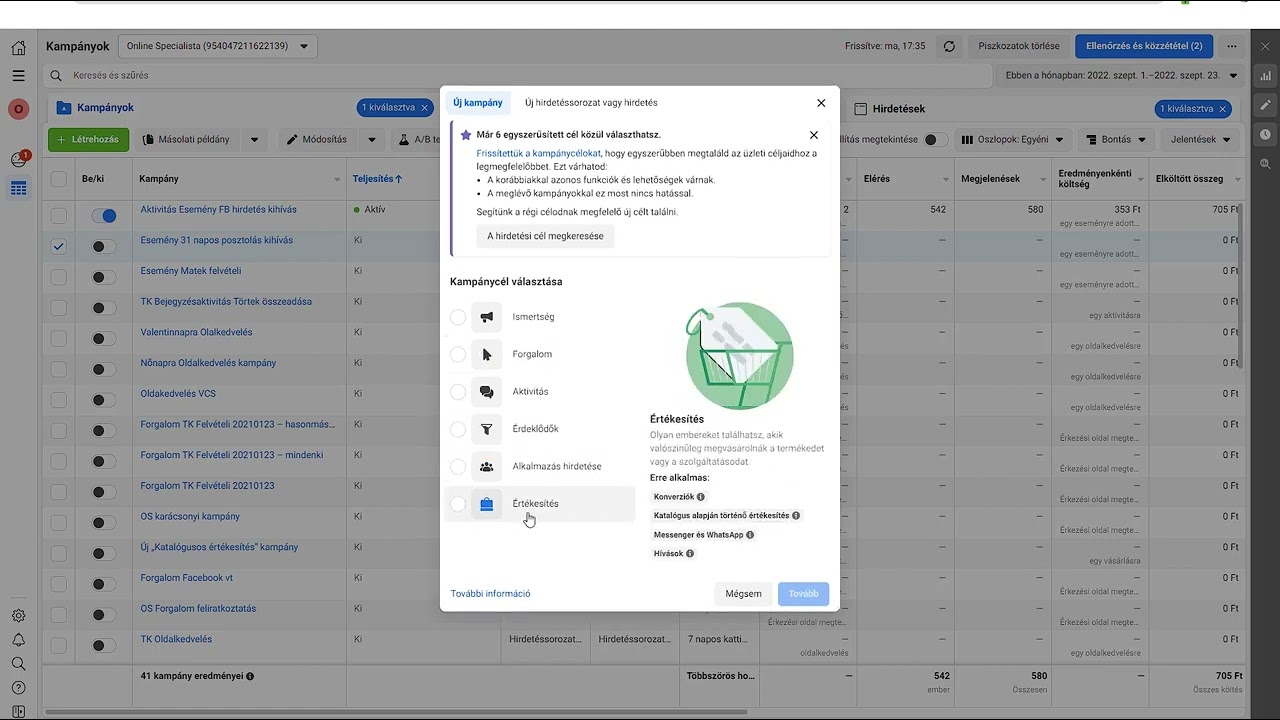Click the Ismertség megaphone icon
Screen dimensions: 1280x720
click(x=487, y=317)
